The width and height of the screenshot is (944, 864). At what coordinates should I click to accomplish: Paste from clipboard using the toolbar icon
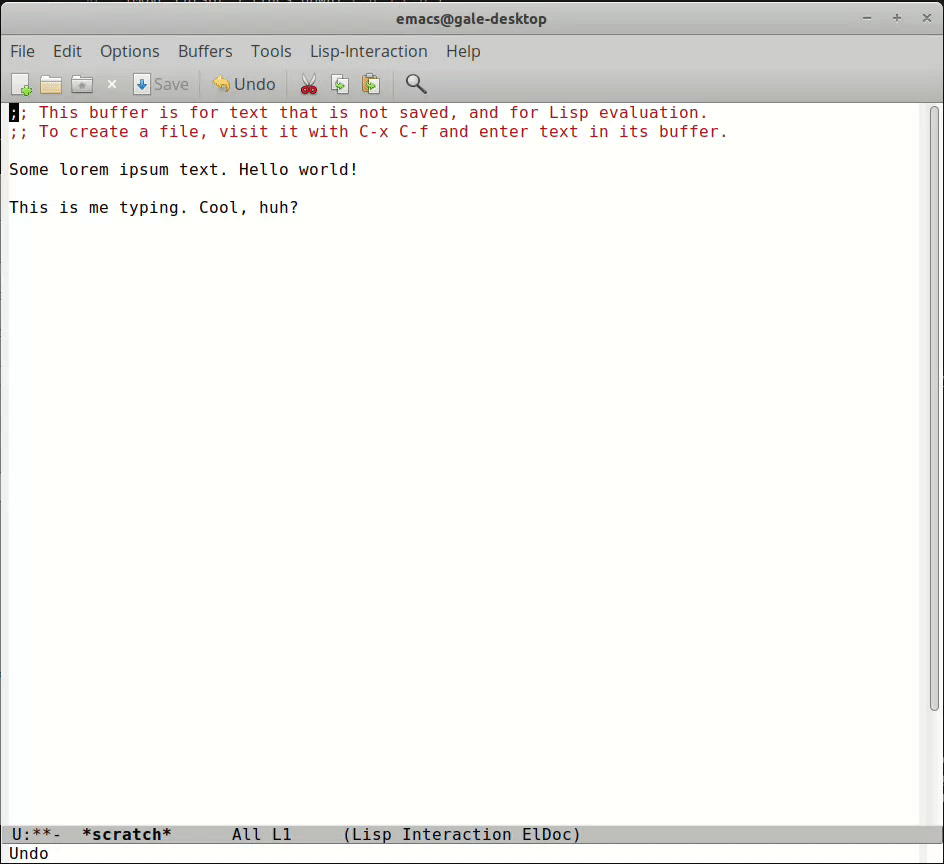(370, 84)
